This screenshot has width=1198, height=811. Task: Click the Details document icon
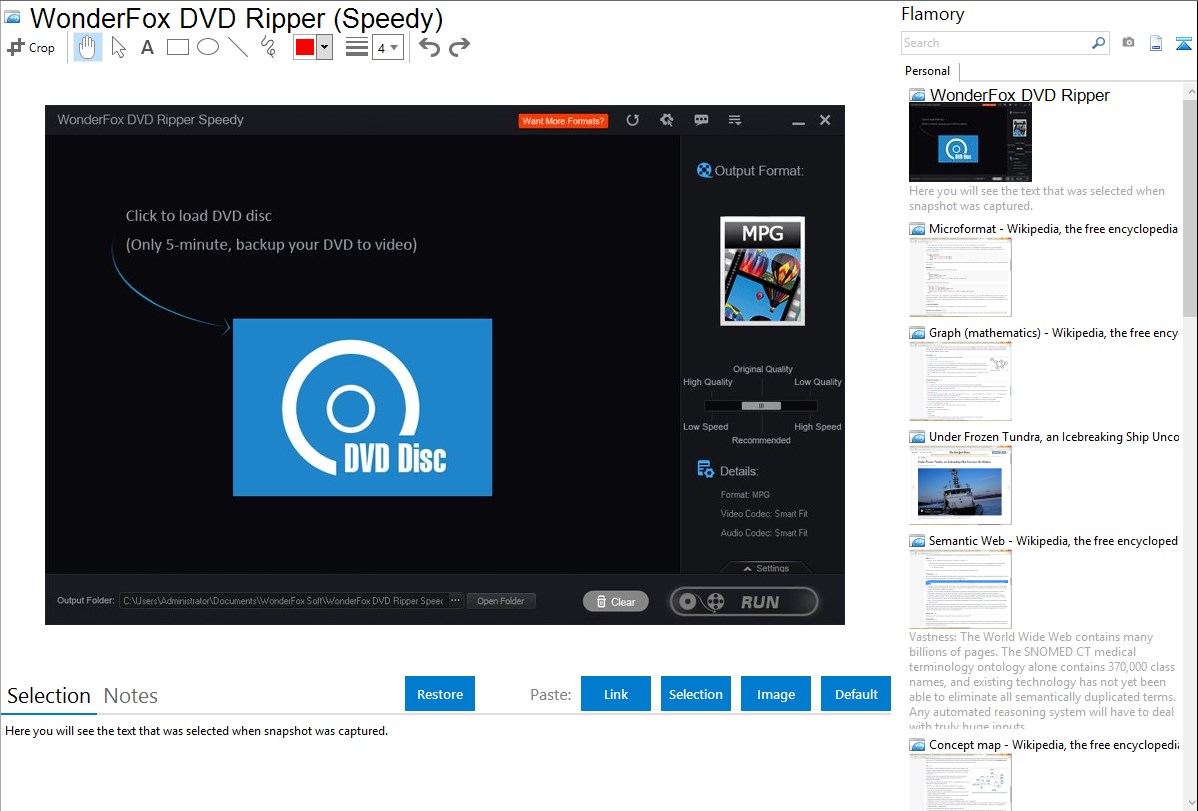[705, 469]
